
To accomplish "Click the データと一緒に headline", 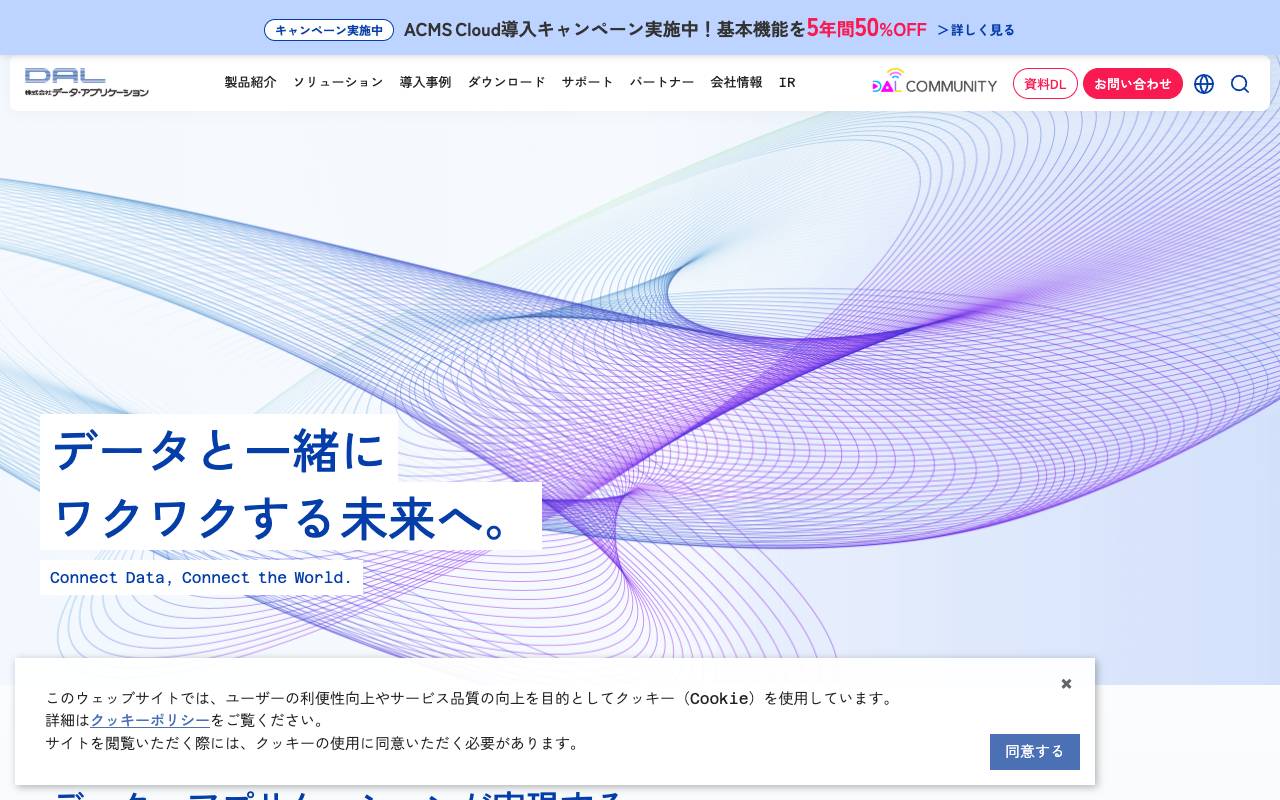I will (x=219, y=449).
